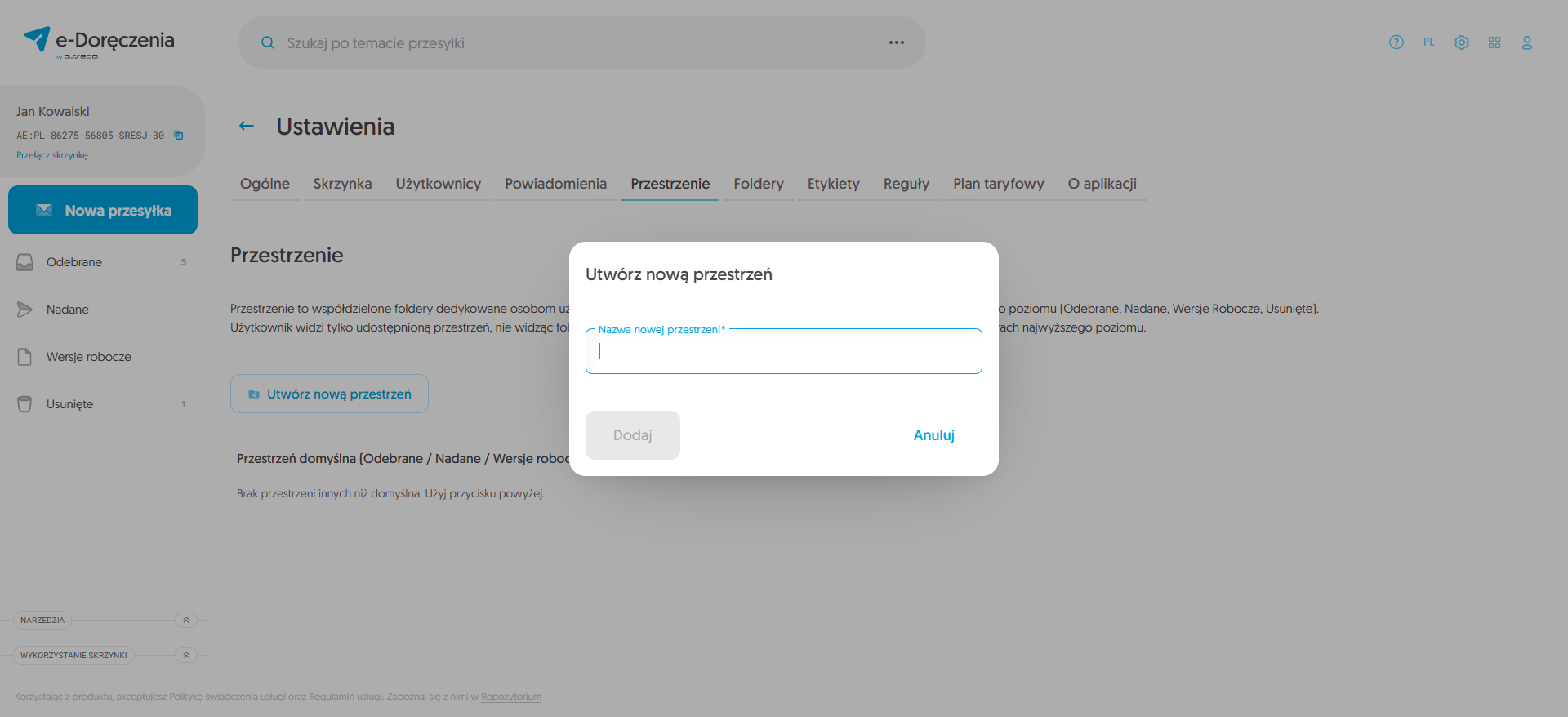Copy the mailbox address AE:PL-86275
1568x717 pixels.
pos(179,136)
